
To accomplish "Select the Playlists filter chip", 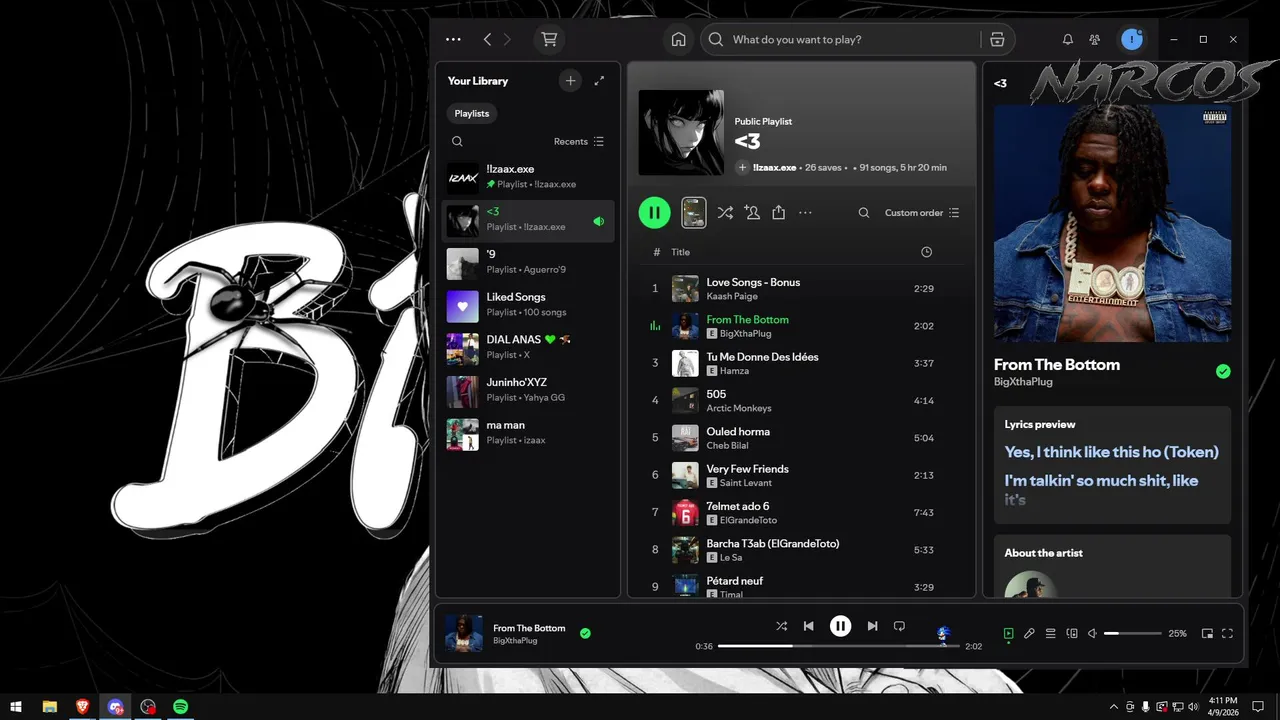I will (472, 114).
